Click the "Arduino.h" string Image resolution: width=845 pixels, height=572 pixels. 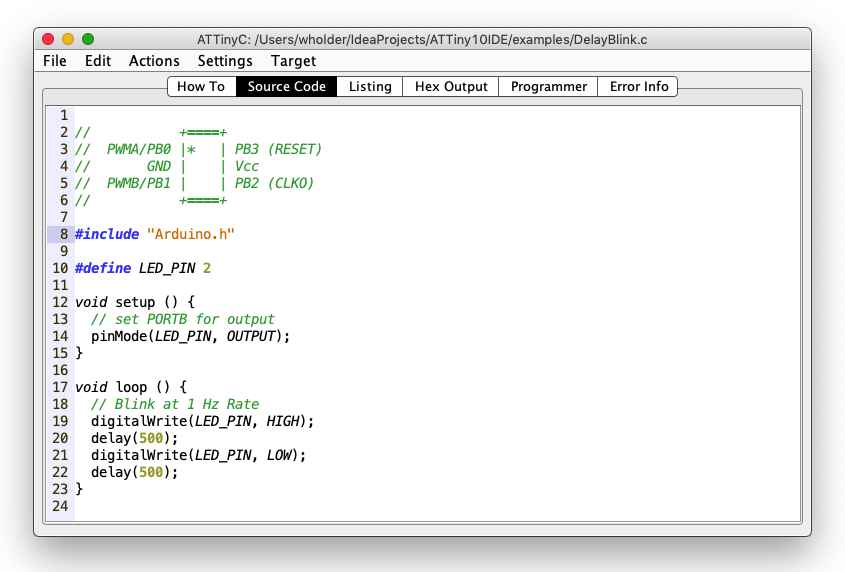pyautogui.click(x=191, y=235)
